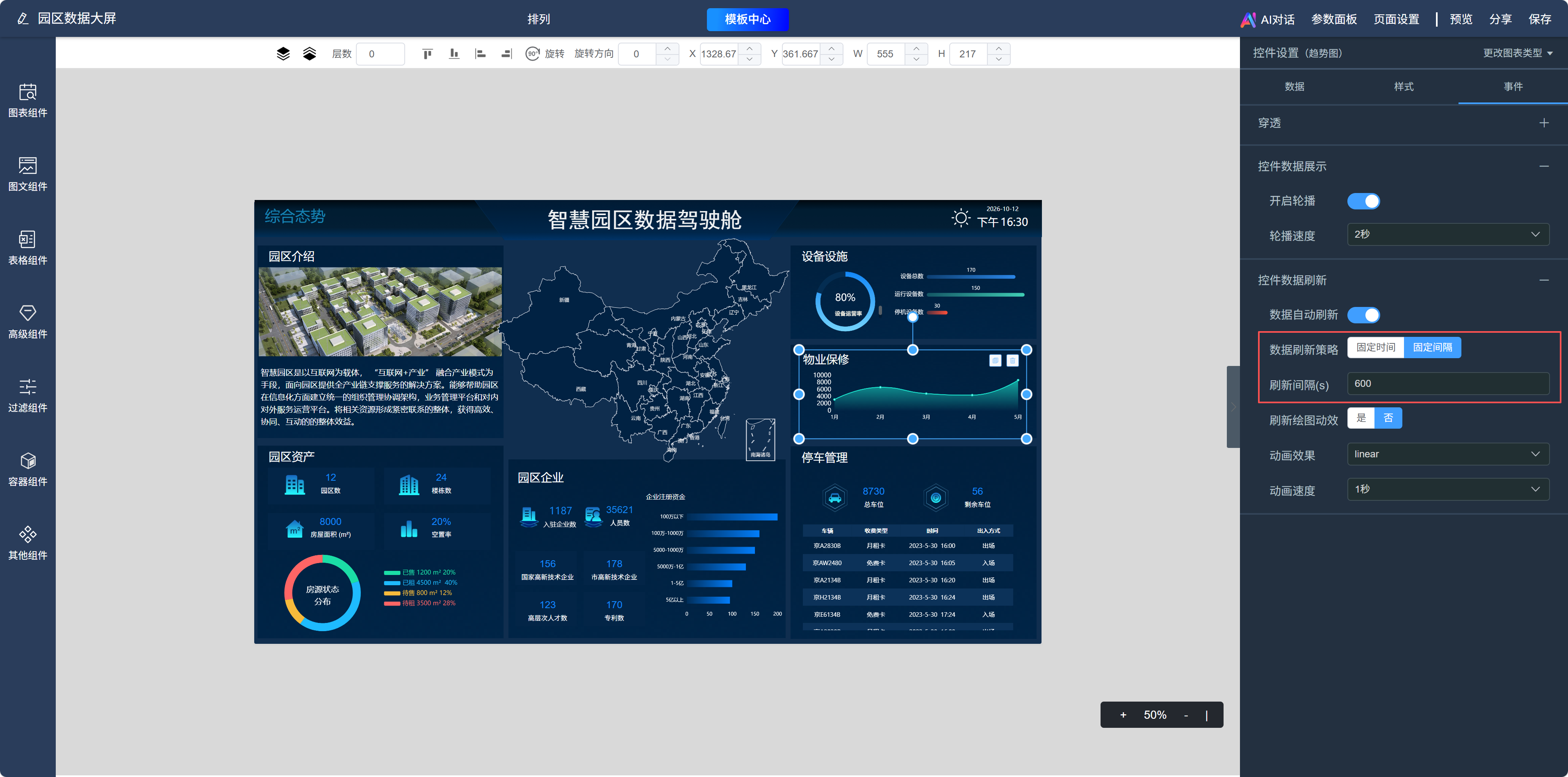Click the pencil edit icon beside 园区数据大屏
Image resolution: width=1568 pixels, height=777 pixels.
coord(23,18)
